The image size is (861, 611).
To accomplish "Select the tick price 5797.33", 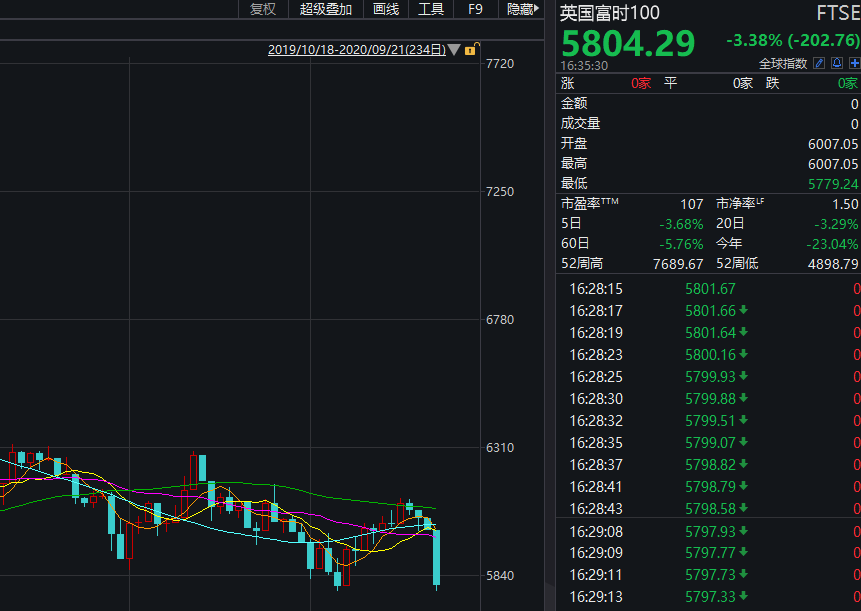I will (710, 597).
